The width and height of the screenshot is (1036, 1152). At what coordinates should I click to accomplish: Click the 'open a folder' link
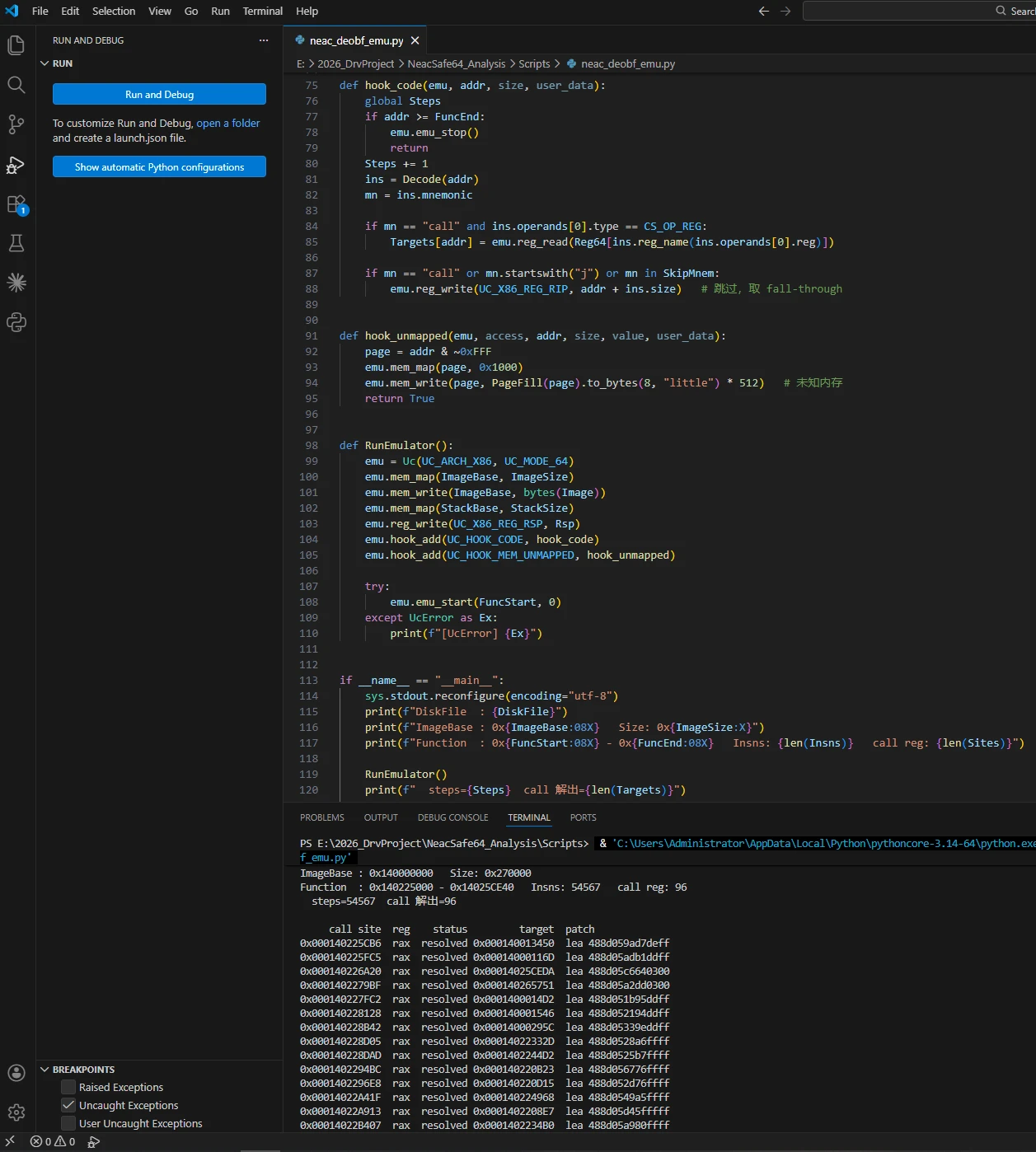tap(228, 123)
